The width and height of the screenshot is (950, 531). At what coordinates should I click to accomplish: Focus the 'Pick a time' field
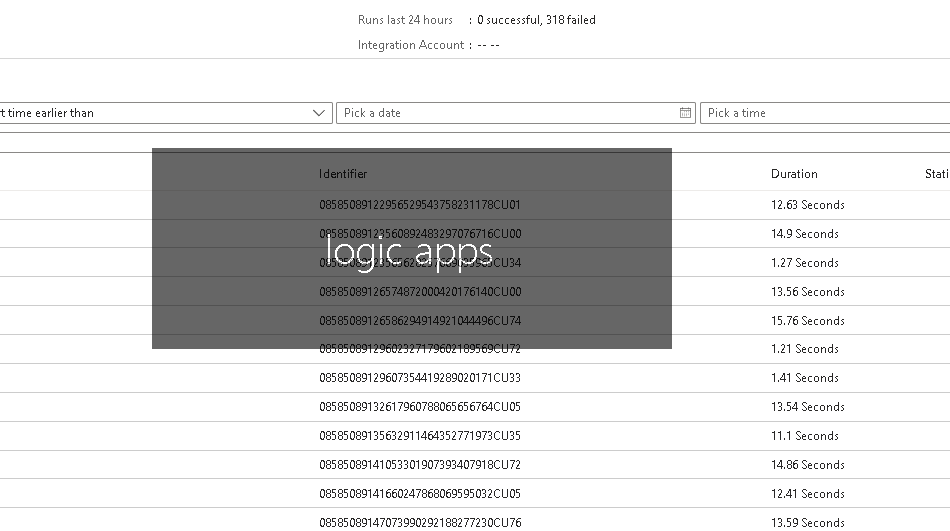click(x=825, y=113)
